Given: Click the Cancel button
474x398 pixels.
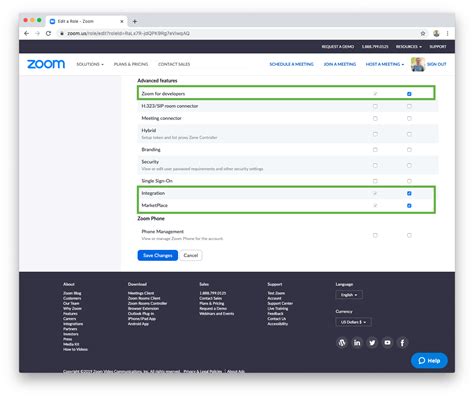Looking at the screenshot, I should click(191, 255).
